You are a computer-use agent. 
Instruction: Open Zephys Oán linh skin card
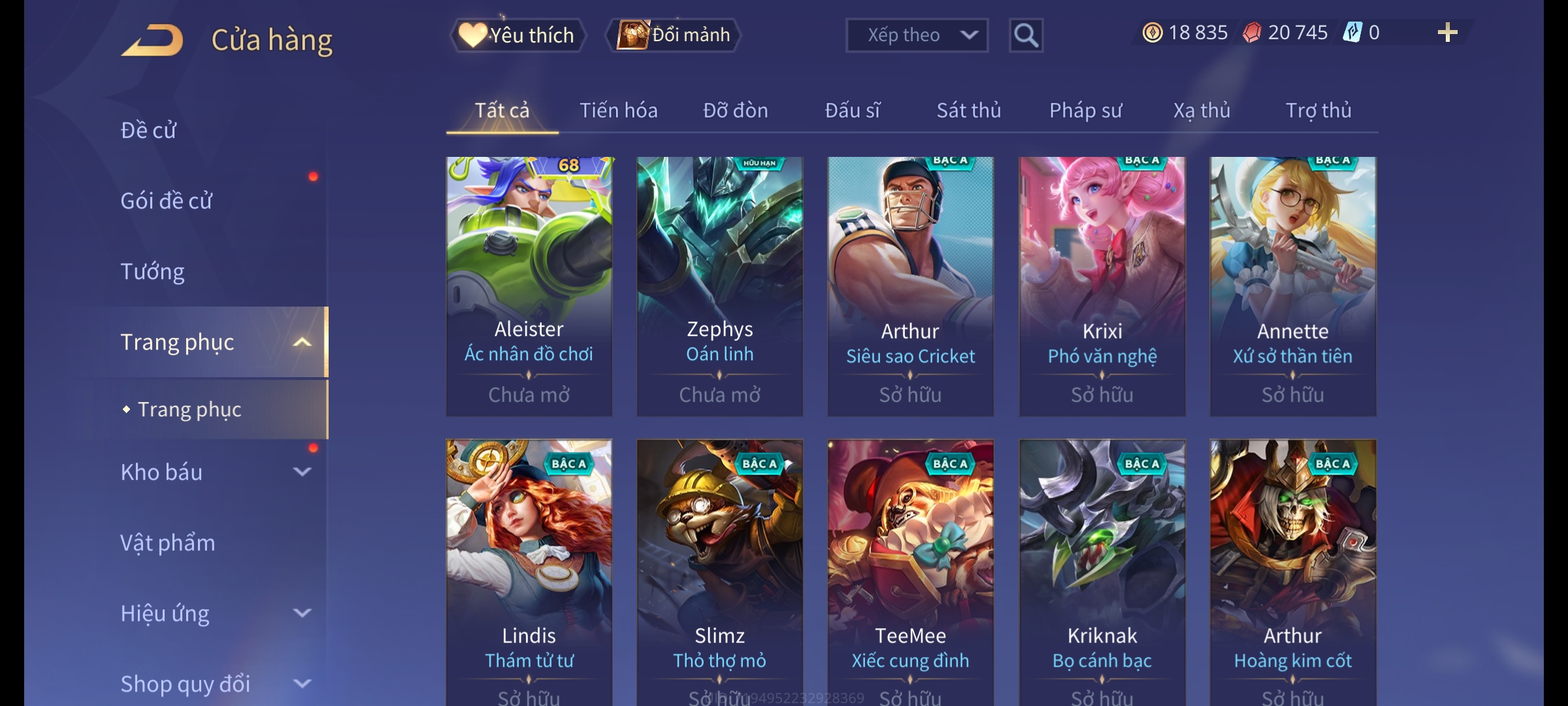coord(719,286)
